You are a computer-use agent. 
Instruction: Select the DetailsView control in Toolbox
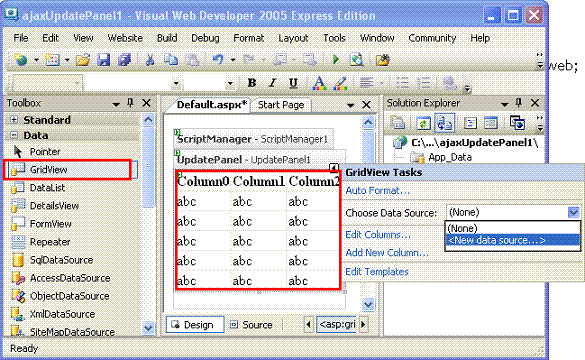45,206
